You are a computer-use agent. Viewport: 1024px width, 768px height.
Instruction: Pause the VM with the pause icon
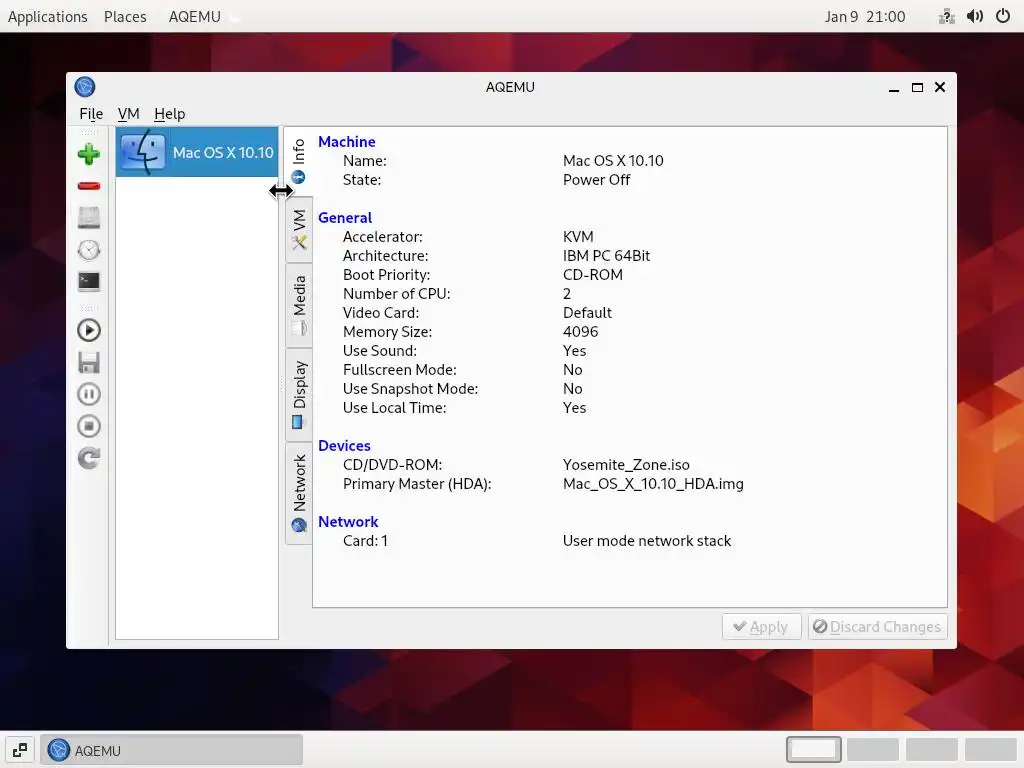click(x=89, y=394)
